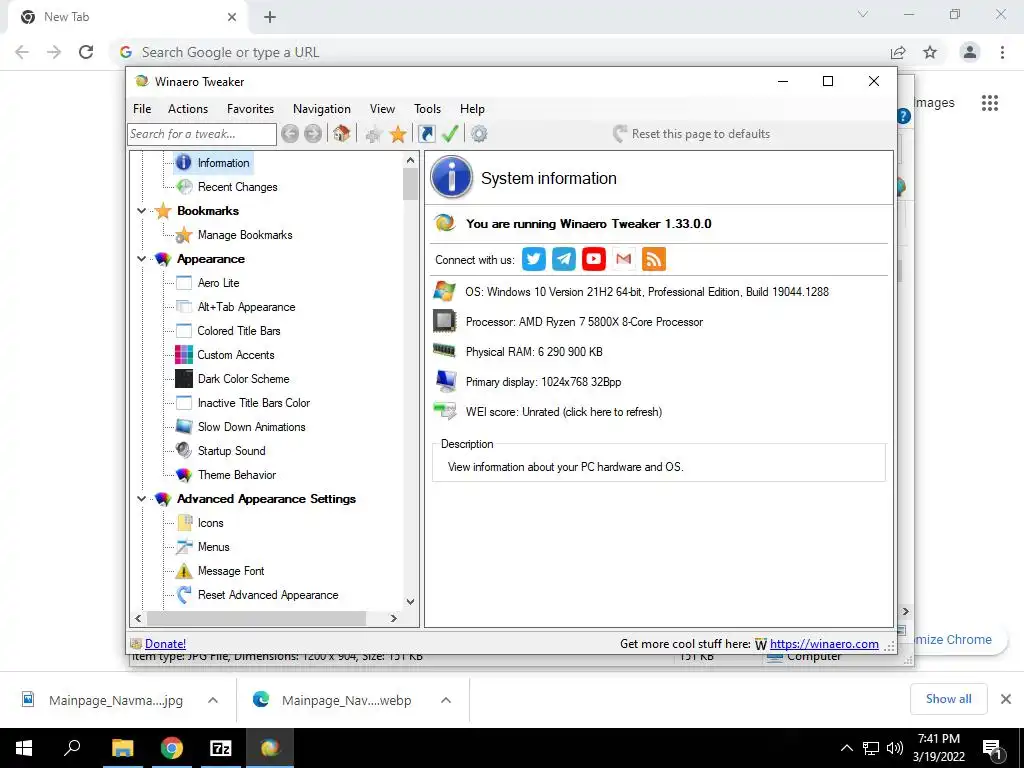Open File Explorer from the taskbar
Screen dimensions: 1024x768
pos(123,748)
